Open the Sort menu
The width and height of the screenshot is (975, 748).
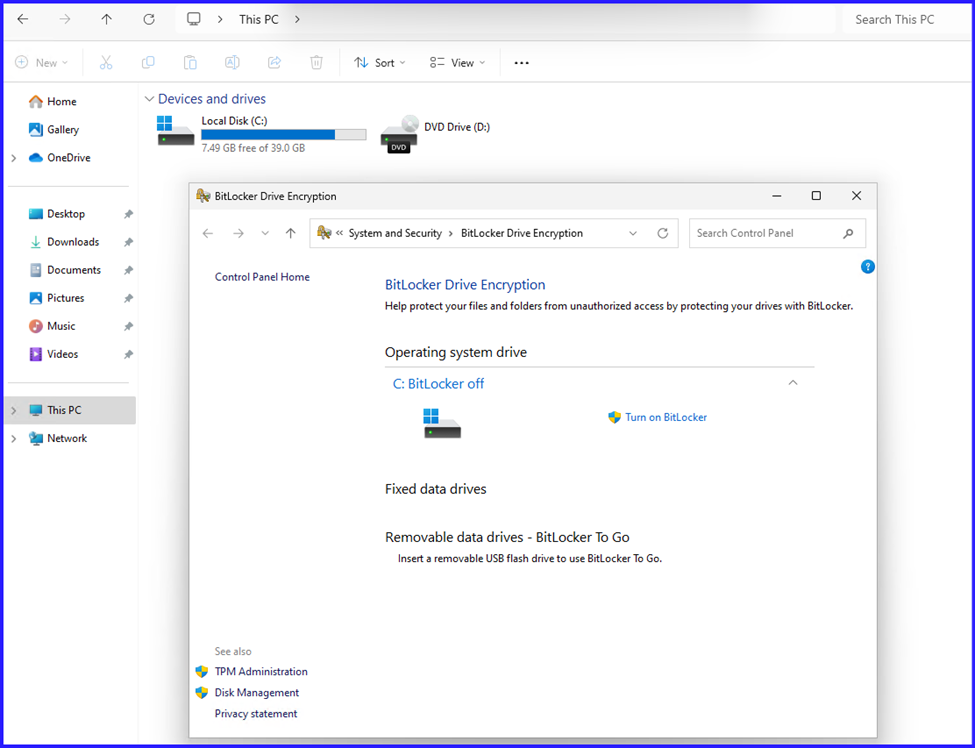(x=380, y=63)
